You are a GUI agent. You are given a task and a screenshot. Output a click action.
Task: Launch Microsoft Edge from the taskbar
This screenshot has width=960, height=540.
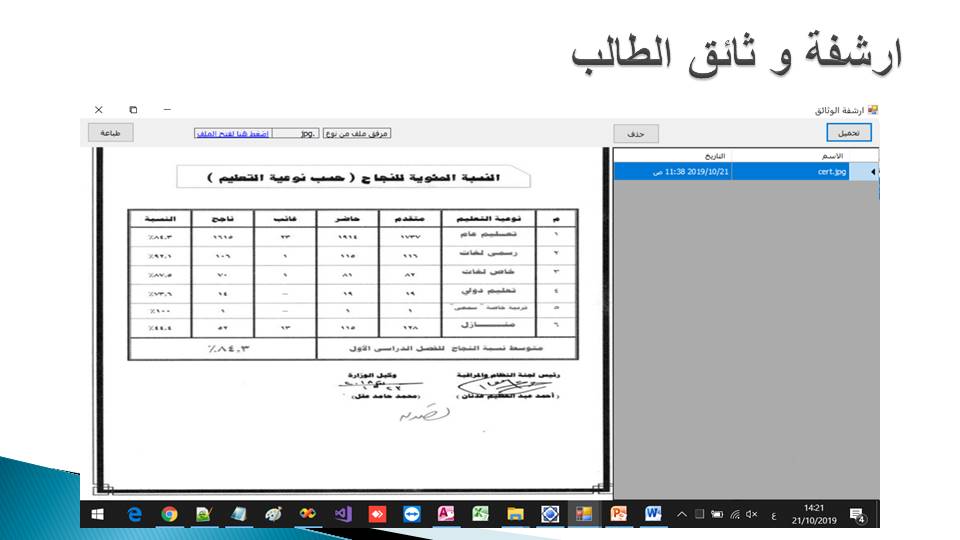coord(134,514)
